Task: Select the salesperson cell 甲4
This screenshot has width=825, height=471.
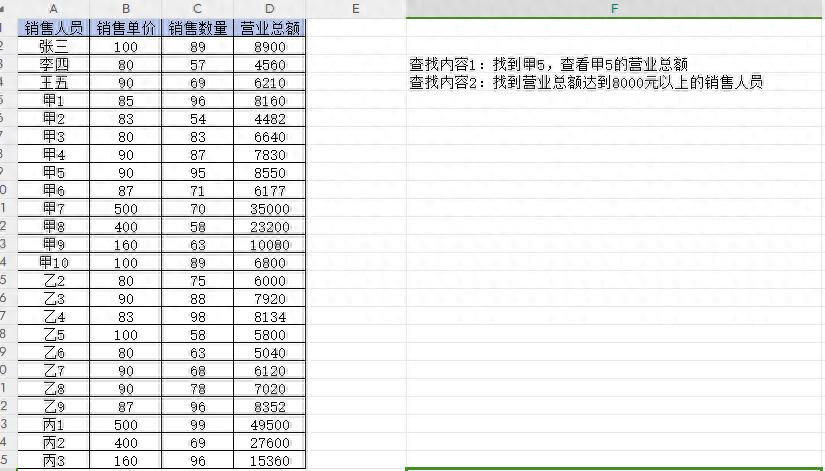Action: (54, 154)
